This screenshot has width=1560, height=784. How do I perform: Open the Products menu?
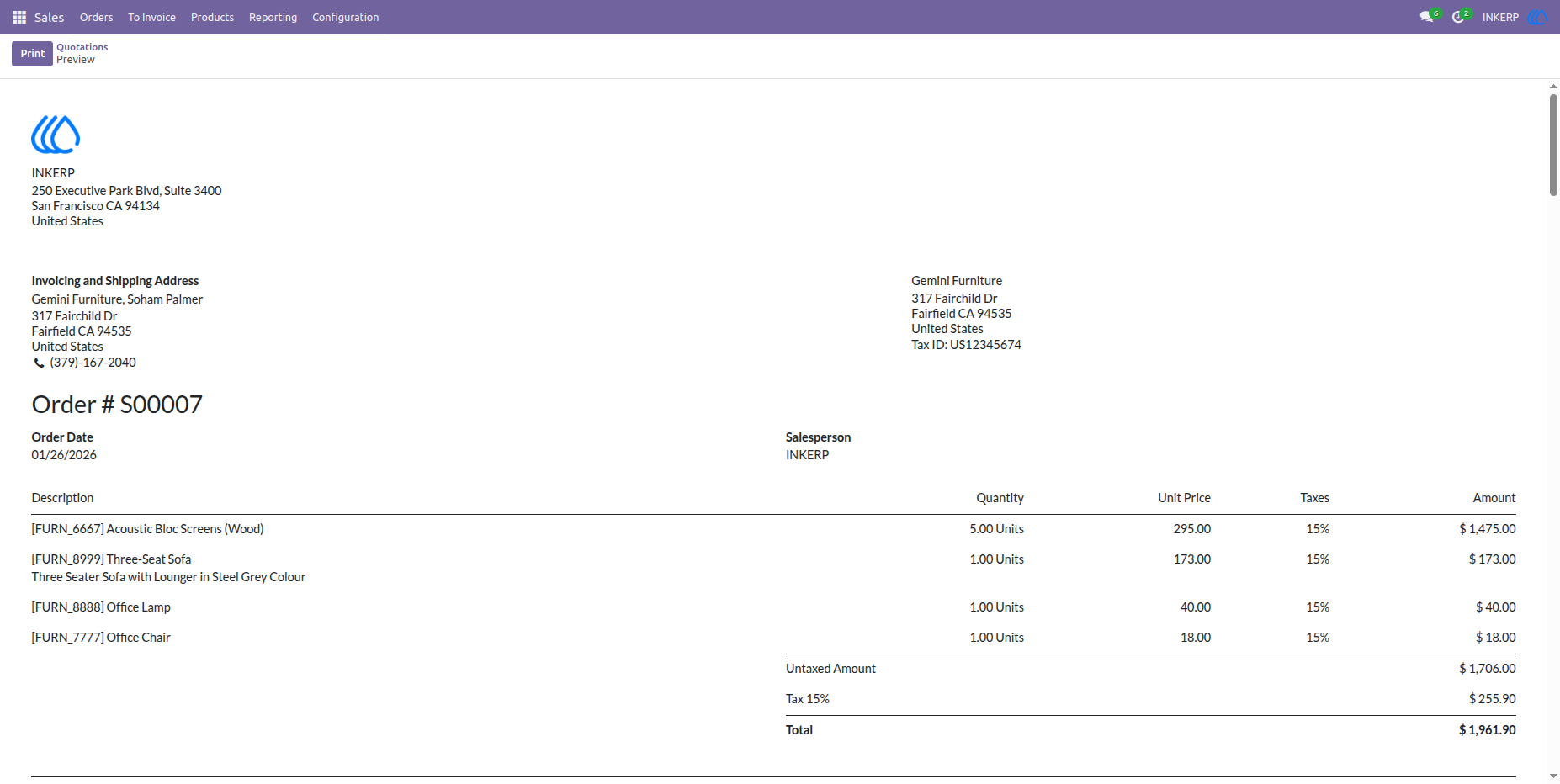[x=212, y=17]
